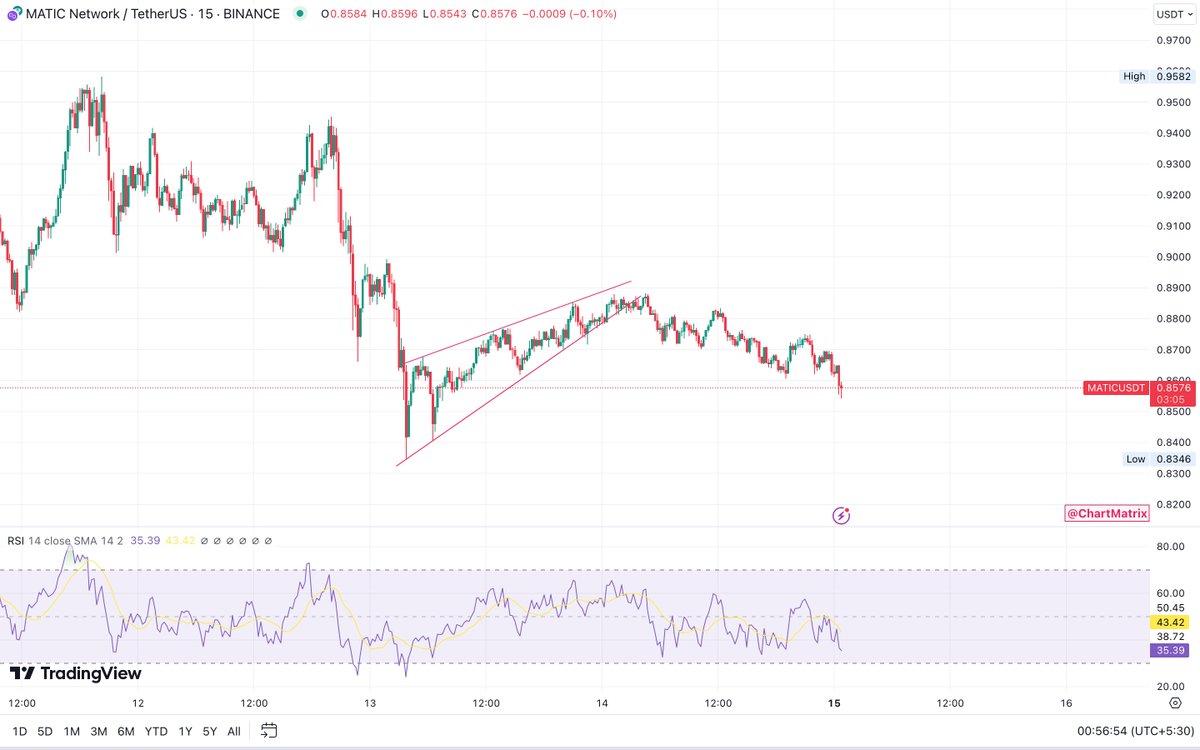Show All available data range
Viewport: 1200px width, 750px height.
pos(233,731)
